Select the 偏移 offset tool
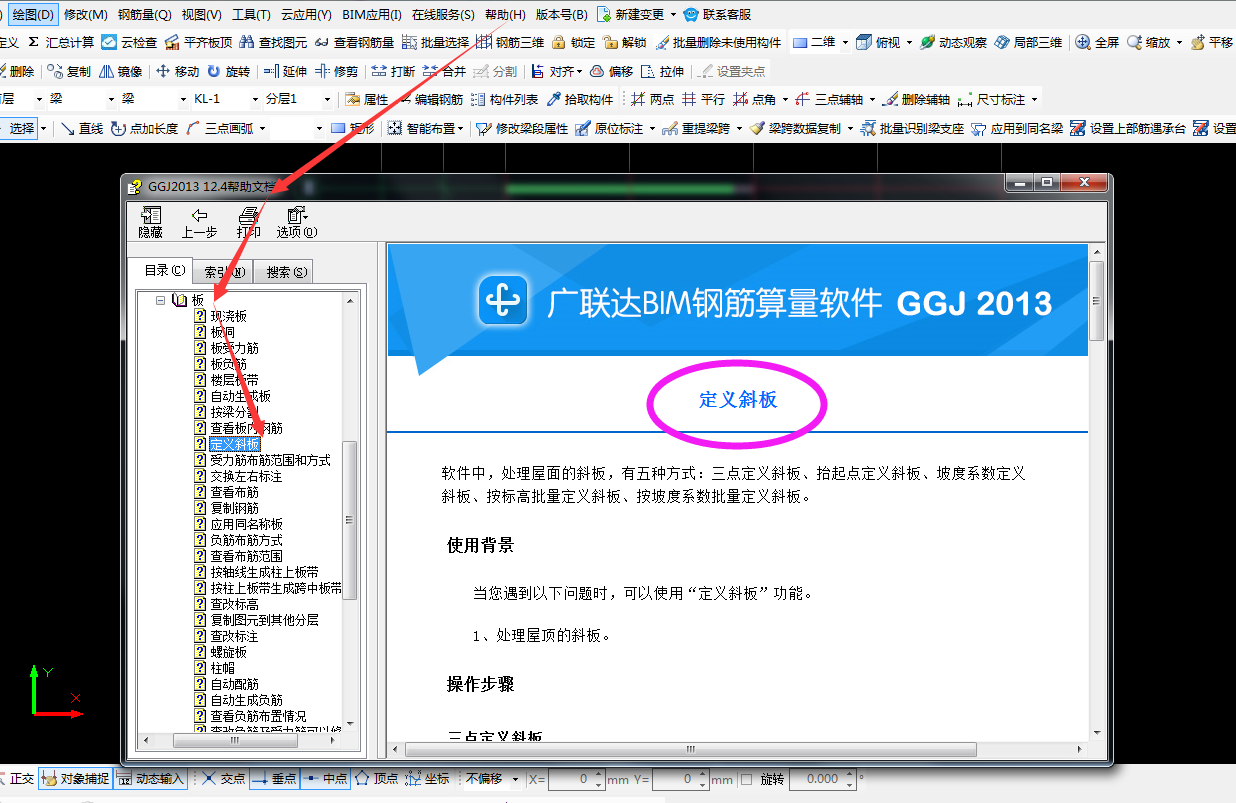 (x=611, y=71)
